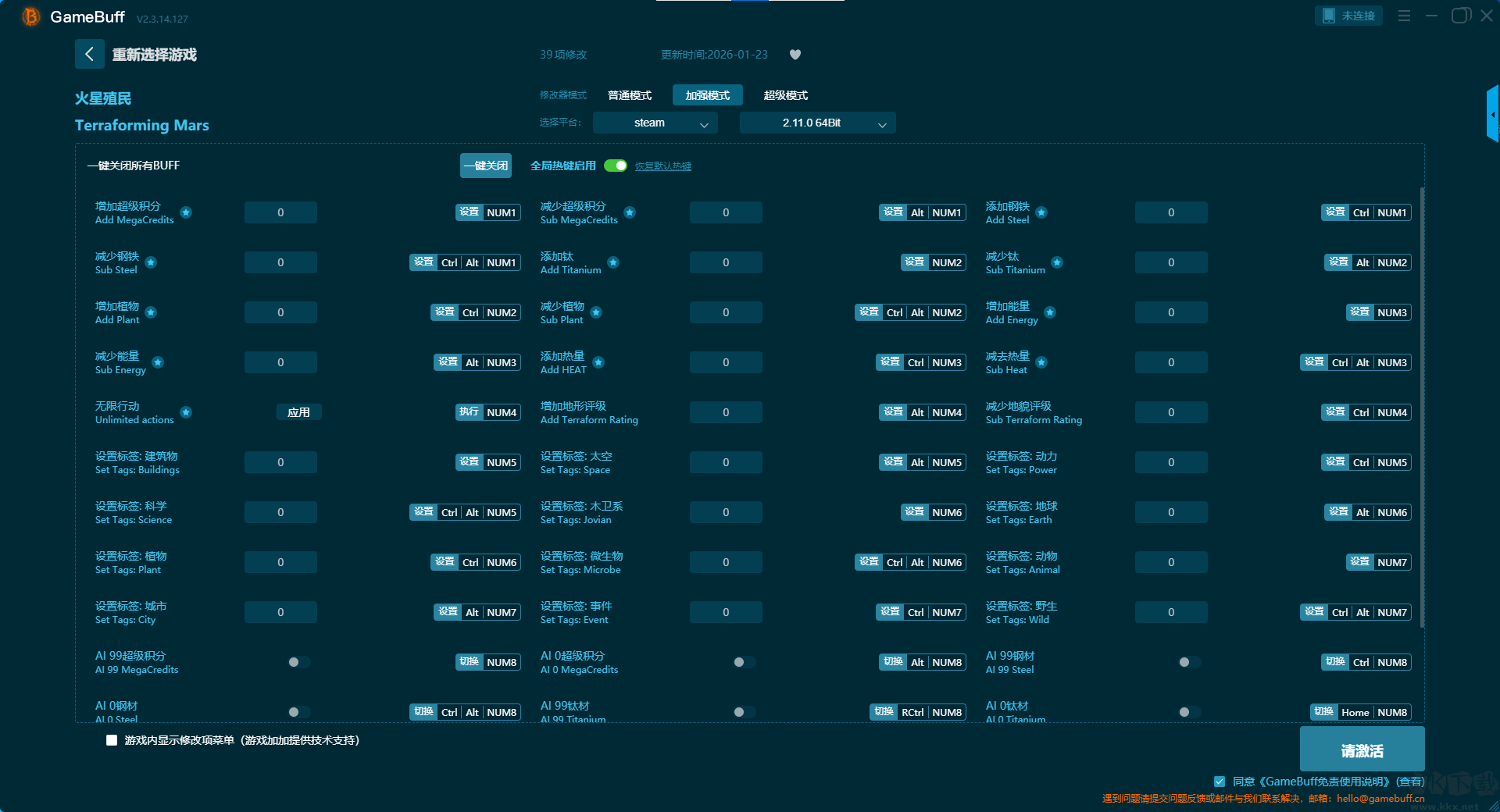Enable the AI 0 MegaCredits toggle
The width and height of the screenshot is (1500, 812).
point(744,662)
